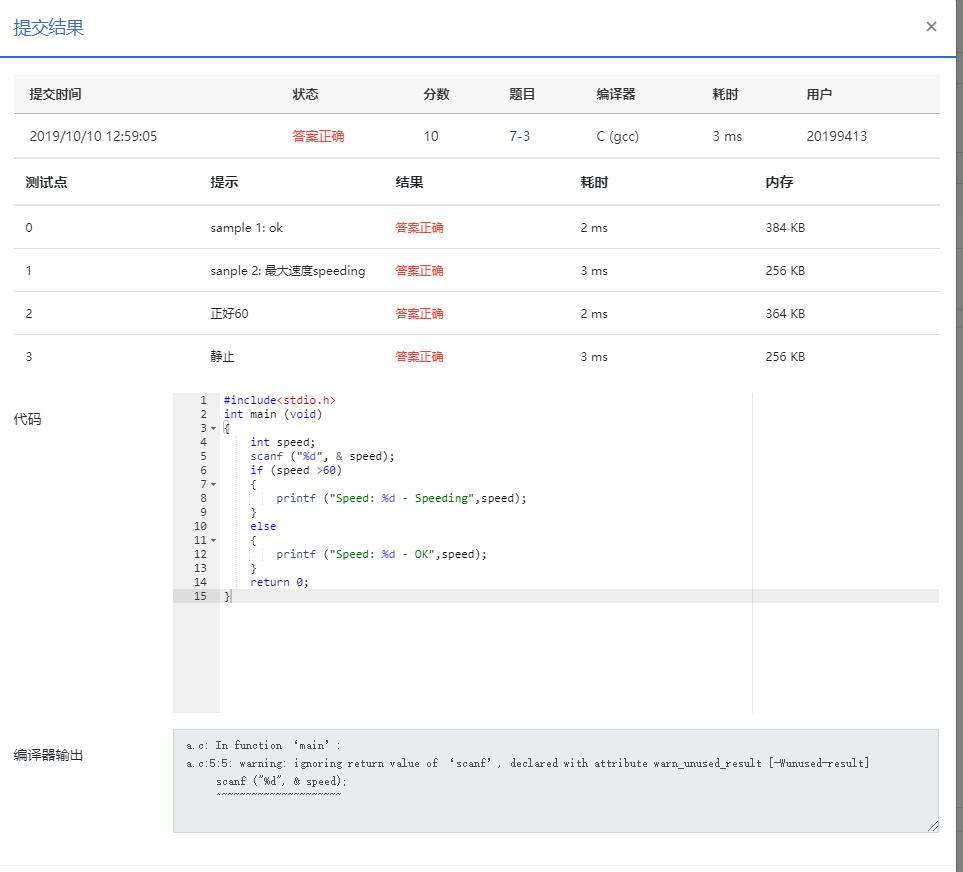
Task: Click the hint 'sanple 2: 最大速度speeding'
Action: (287, 271)
